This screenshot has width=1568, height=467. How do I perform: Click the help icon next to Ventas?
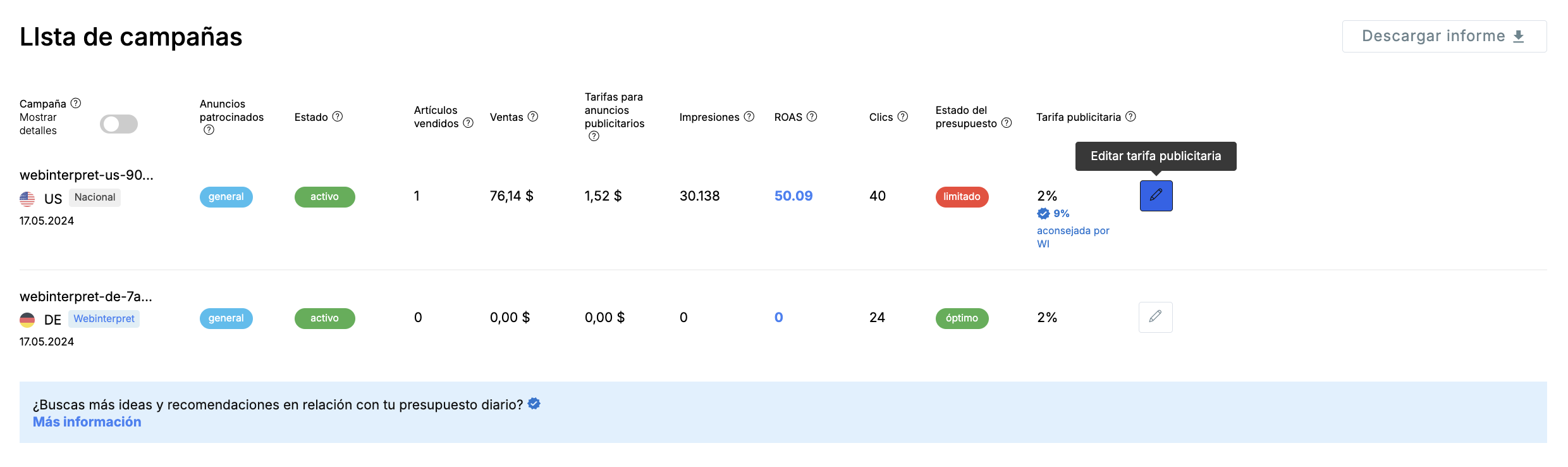pyautogui.click(x=533, y=116)
